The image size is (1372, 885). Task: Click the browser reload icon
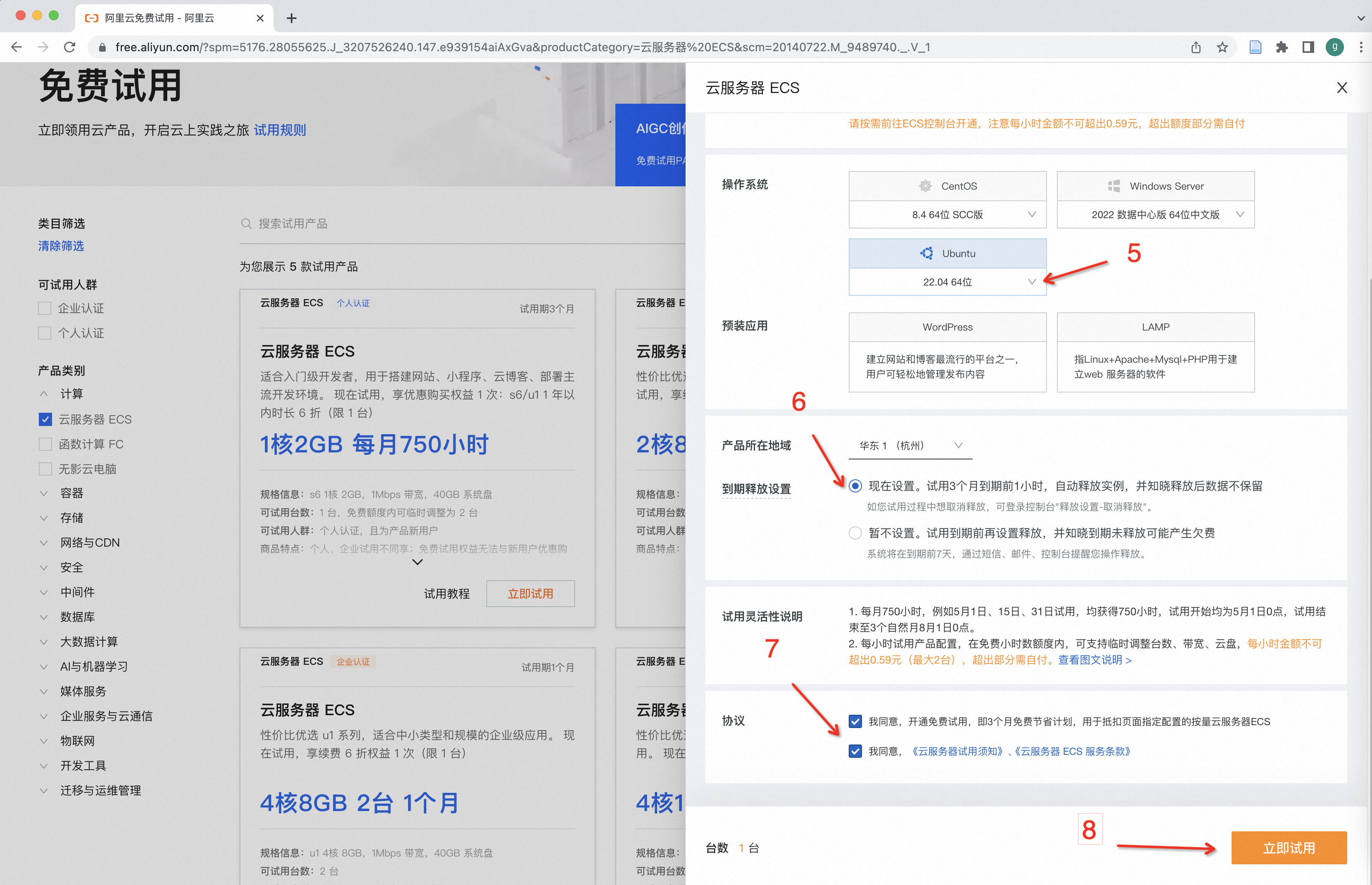click(69, 47)
